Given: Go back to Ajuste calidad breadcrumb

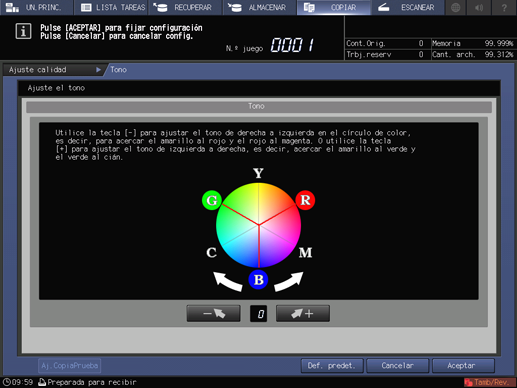Looking at the screenshot, I should (53, 70).
